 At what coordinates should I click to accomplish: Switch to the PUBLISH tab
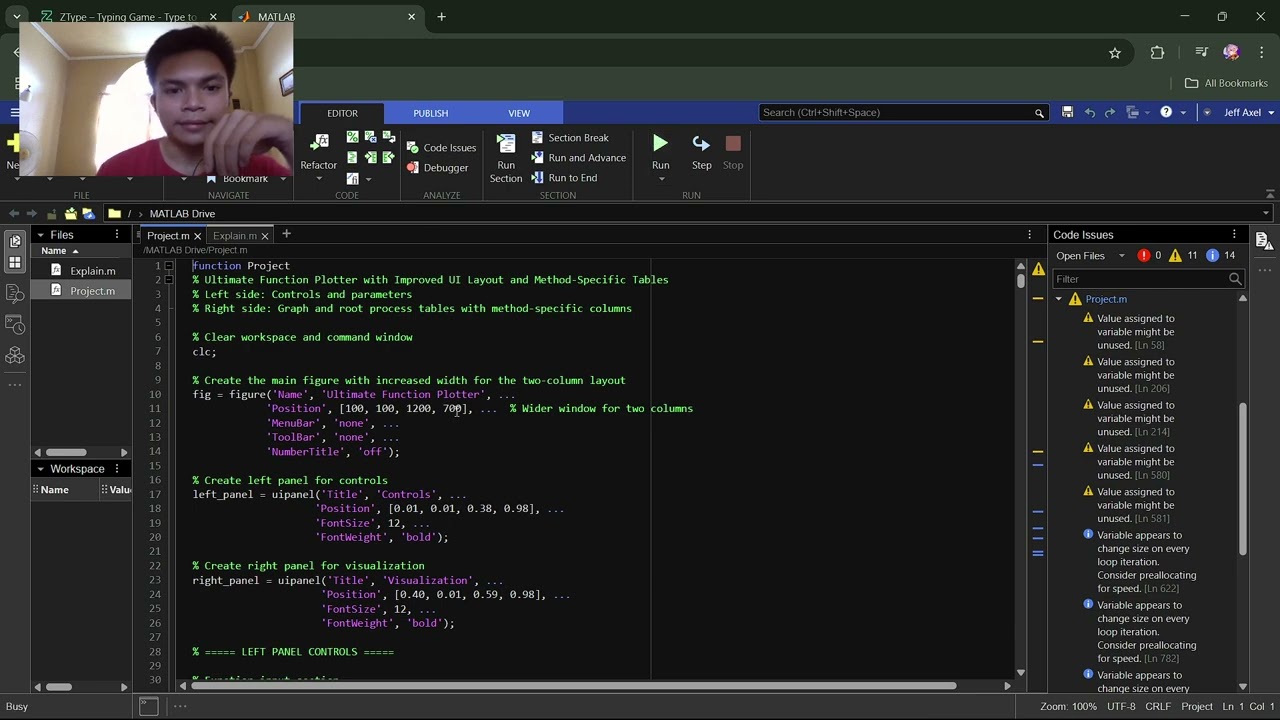click(x=431, y=113)
